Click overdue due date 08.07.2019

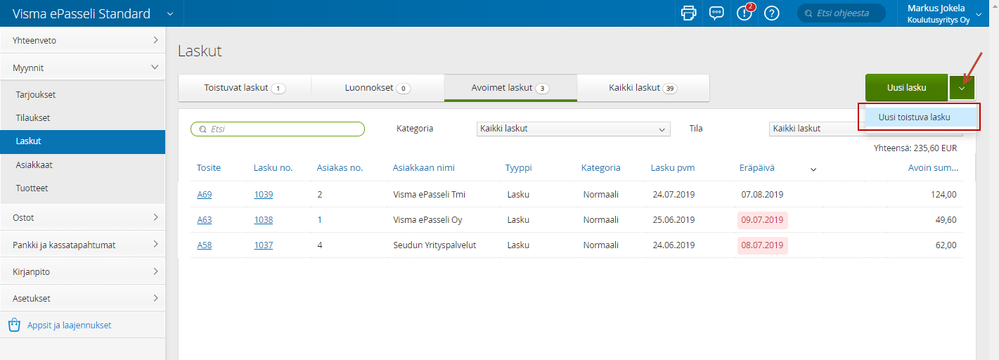pyautogui.click(x=762, y=245)
